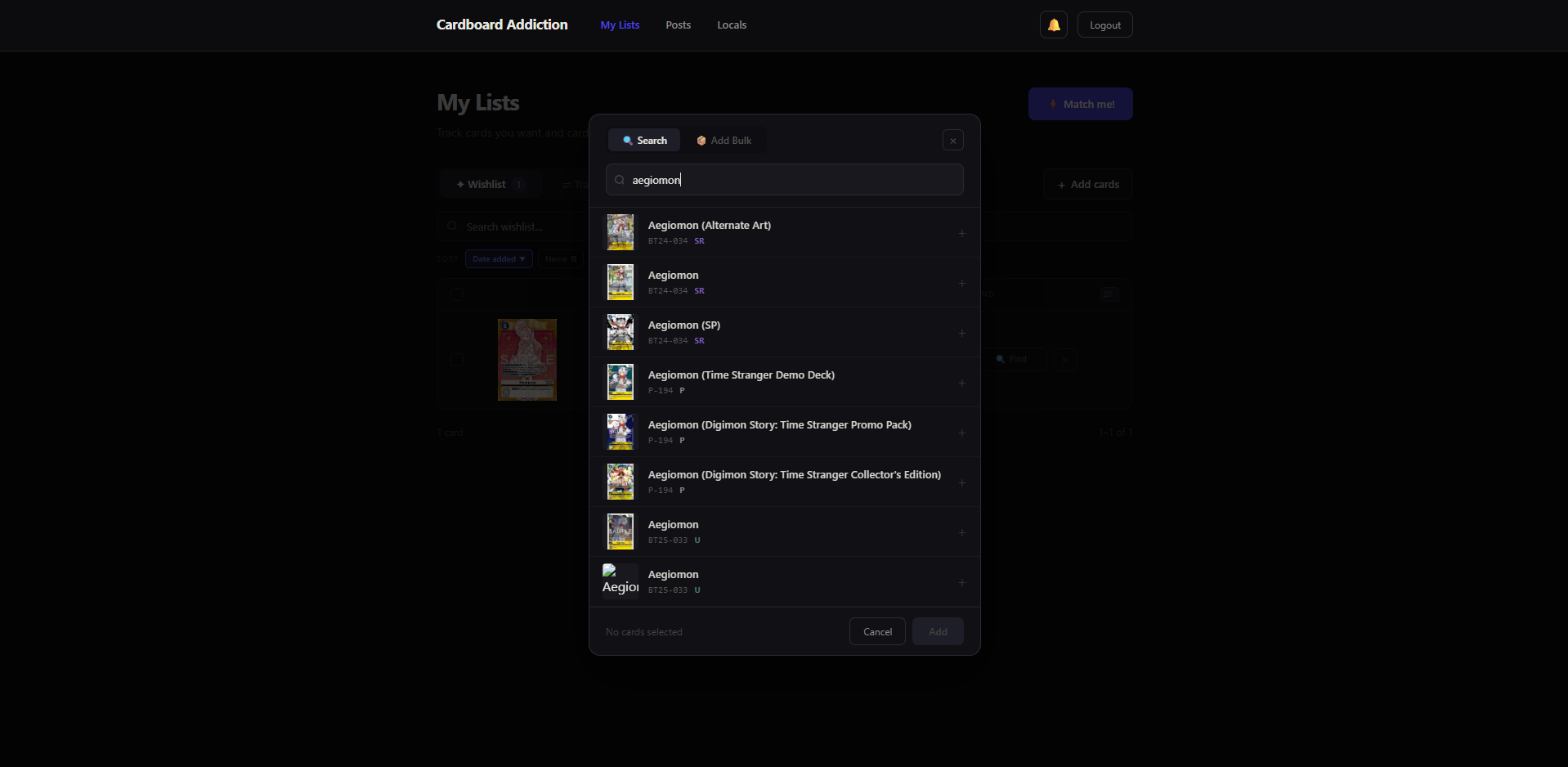The image size is (1568, 767).
Task: Toggle the wishlist card row checkbox
Action: (x=457, y=360)
